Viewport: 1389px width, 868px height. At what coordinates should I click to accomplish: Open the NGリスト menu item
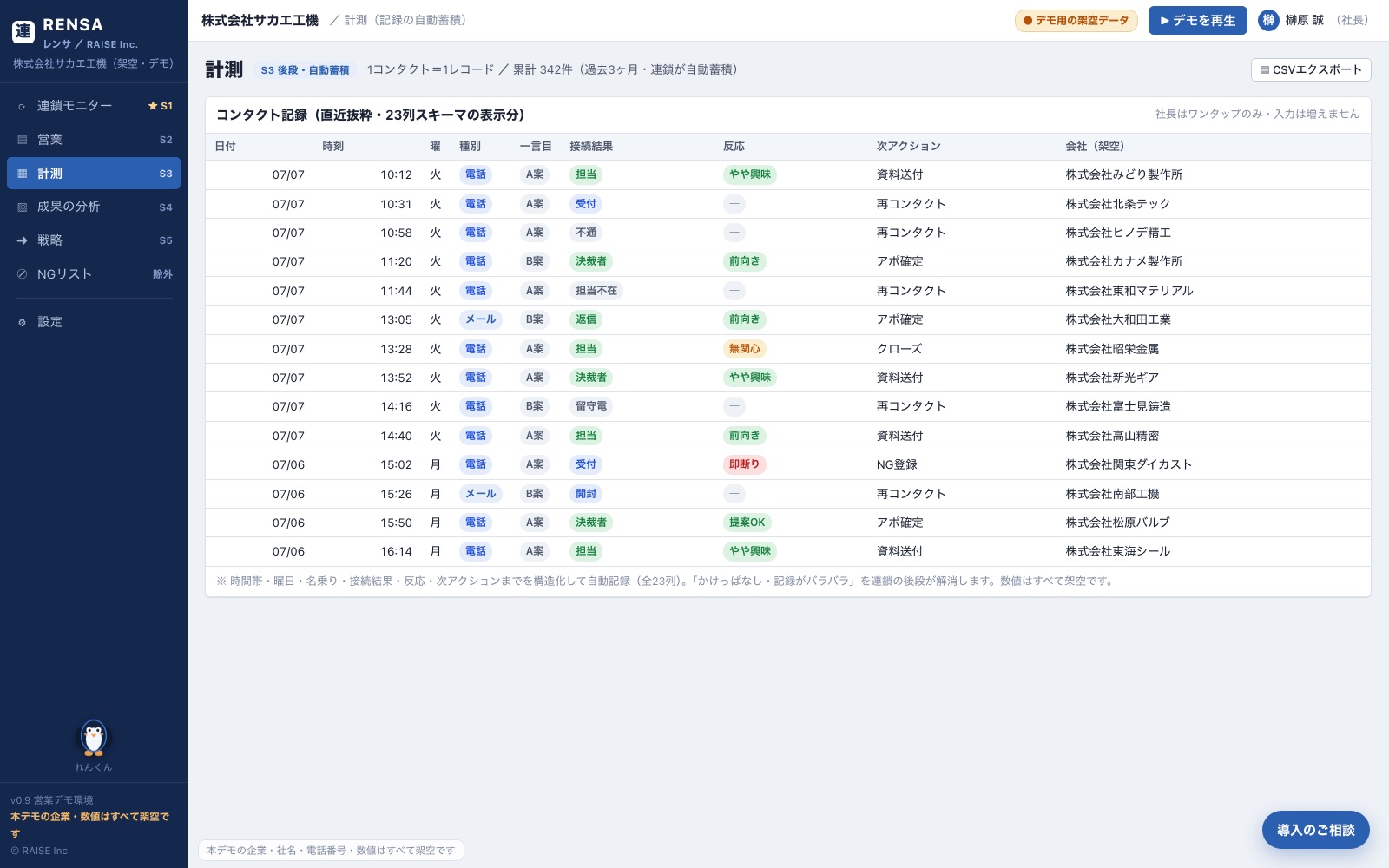94,274
